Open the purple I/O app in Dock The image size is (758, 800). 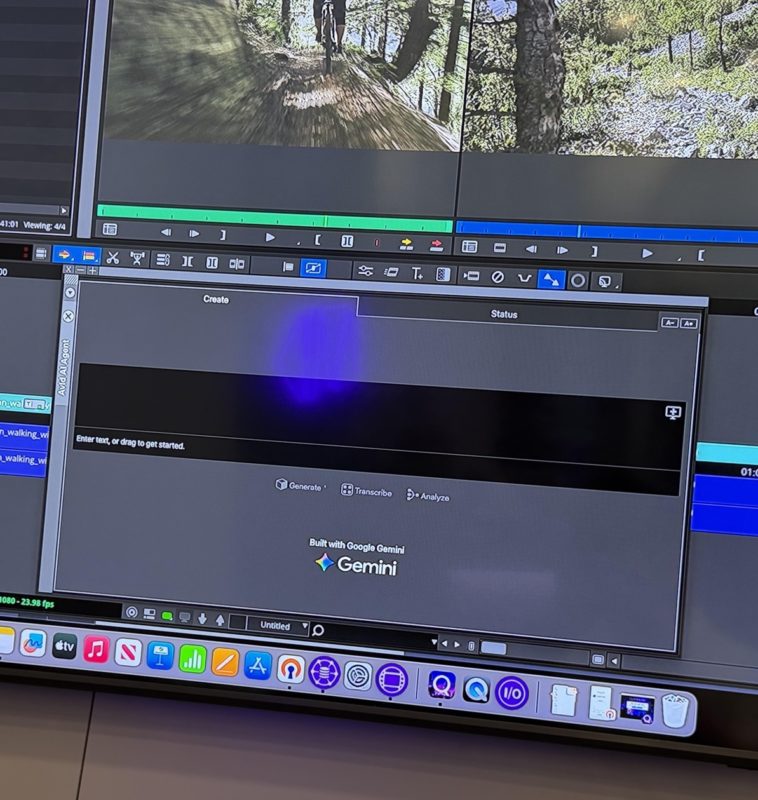[511, 693]
